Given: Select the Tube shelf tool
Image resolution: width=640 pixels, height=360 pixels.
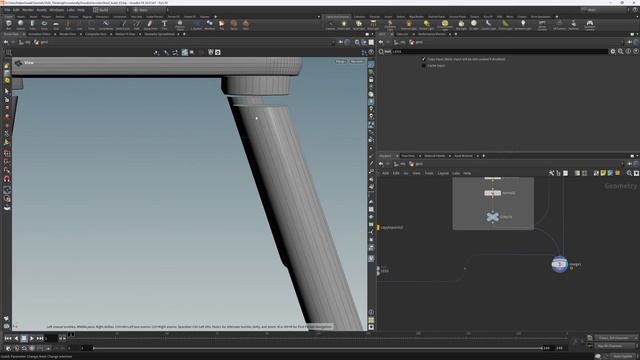Looking at the screenshot, I should pos(32,24).
